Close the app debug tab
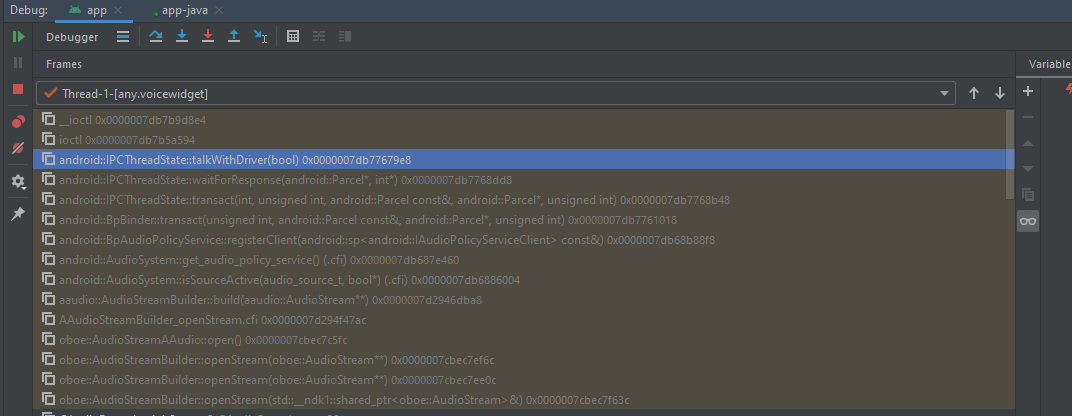Image resolution: width=1072 pixels, height=416 pixels. 118,10
